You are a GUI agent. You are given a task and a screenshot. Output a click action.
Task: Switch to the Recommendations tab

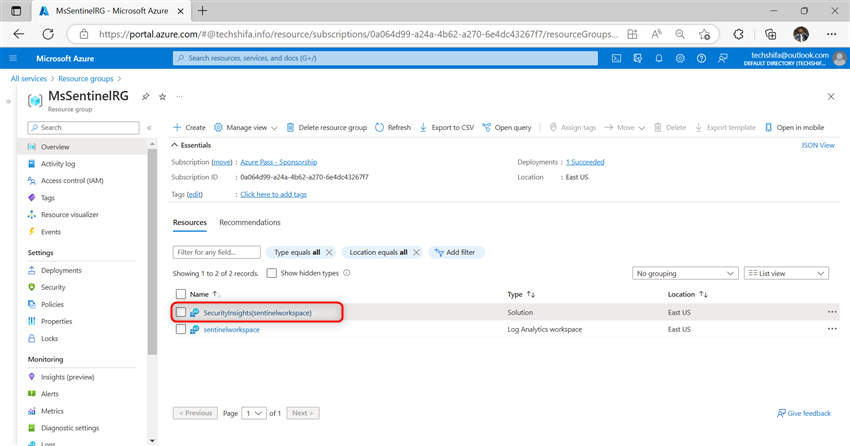(x=250, y=222)
